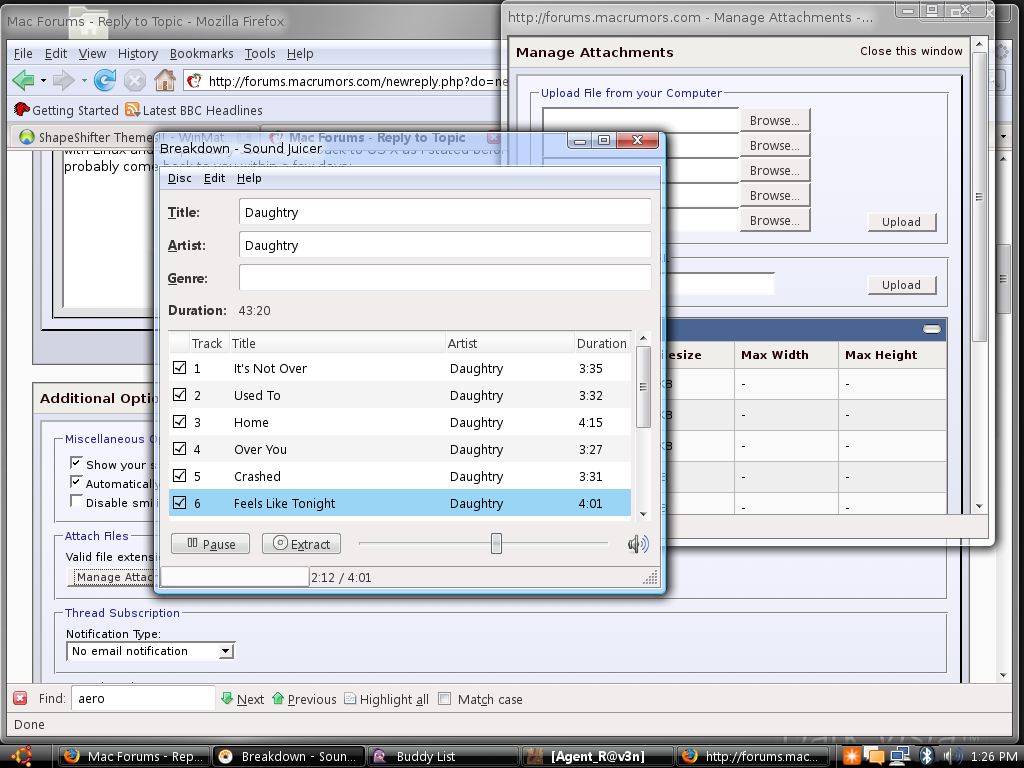Switch to Buddy List taskbar item
This screenshot has height=768, width=1024.
443,756
